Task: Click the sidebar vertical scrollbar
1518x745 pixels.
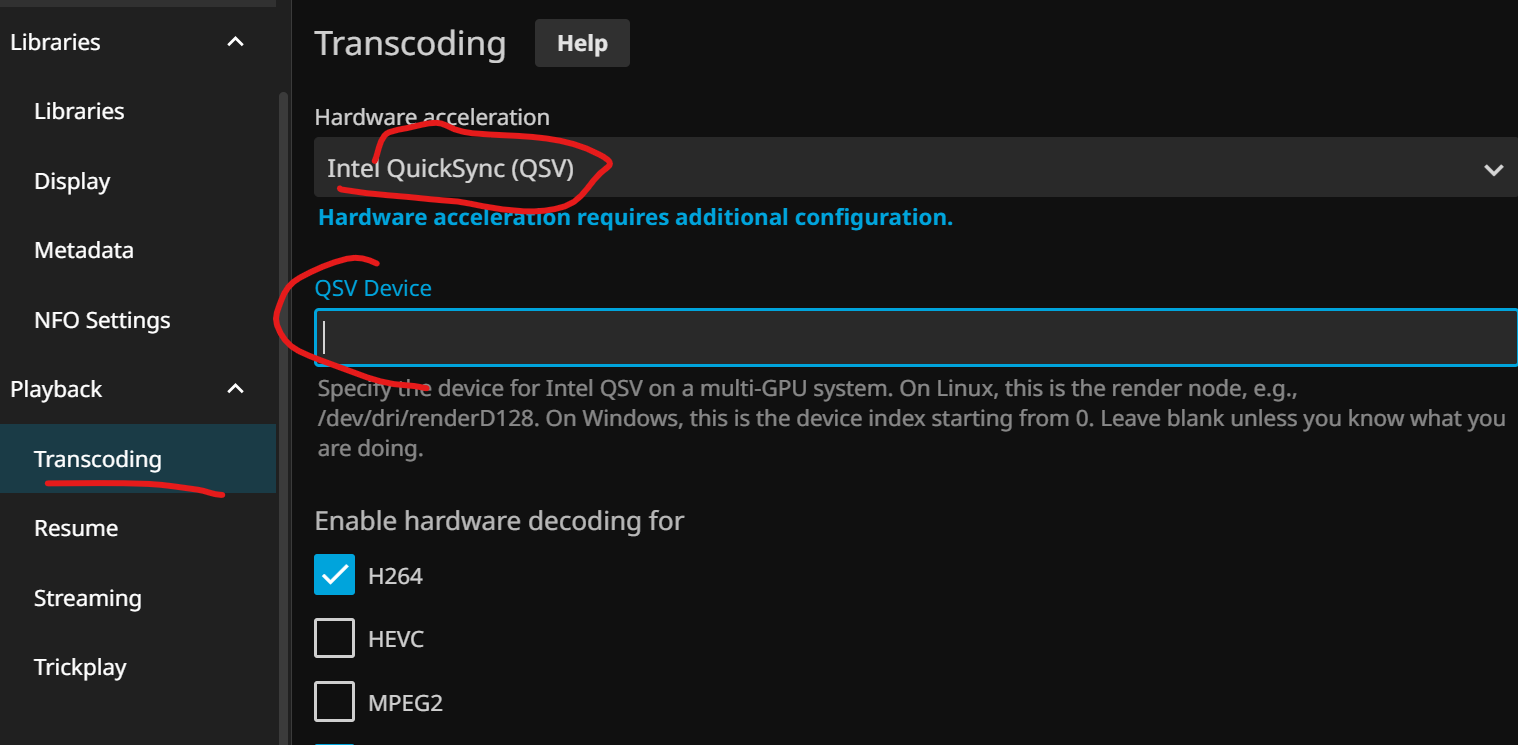Action: [x=283, y=418]
